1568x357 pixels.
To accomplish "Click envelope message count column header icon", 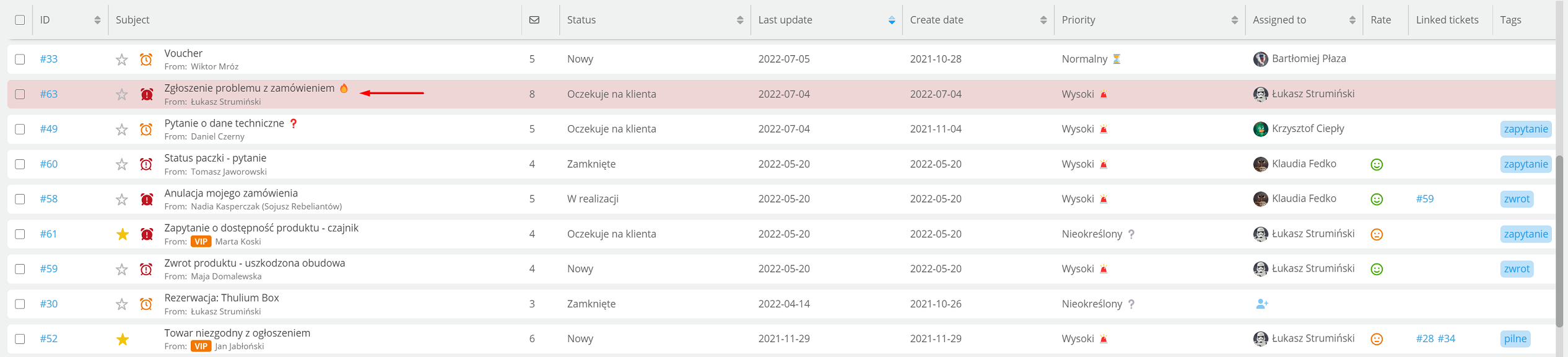I will (x=534, y=20).
